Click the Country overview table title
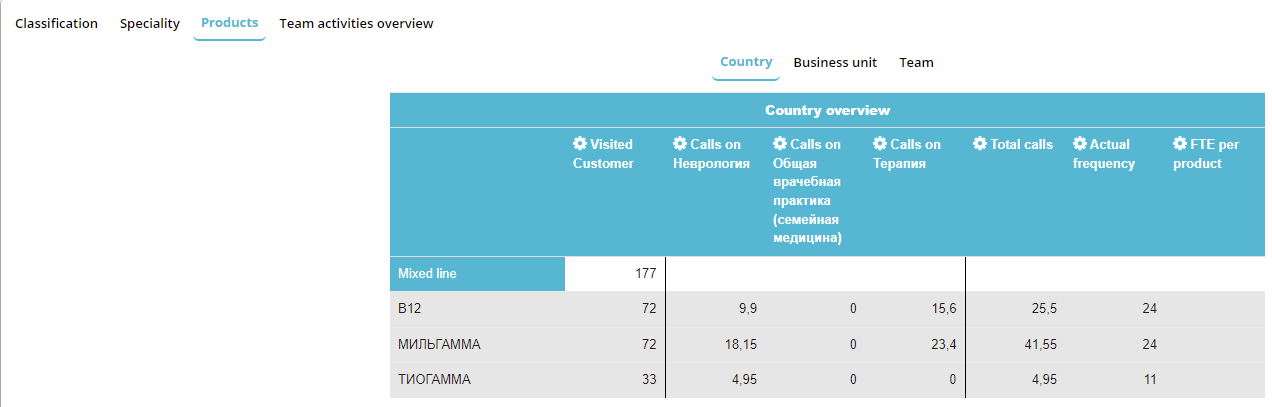 (x=827, y=110)
